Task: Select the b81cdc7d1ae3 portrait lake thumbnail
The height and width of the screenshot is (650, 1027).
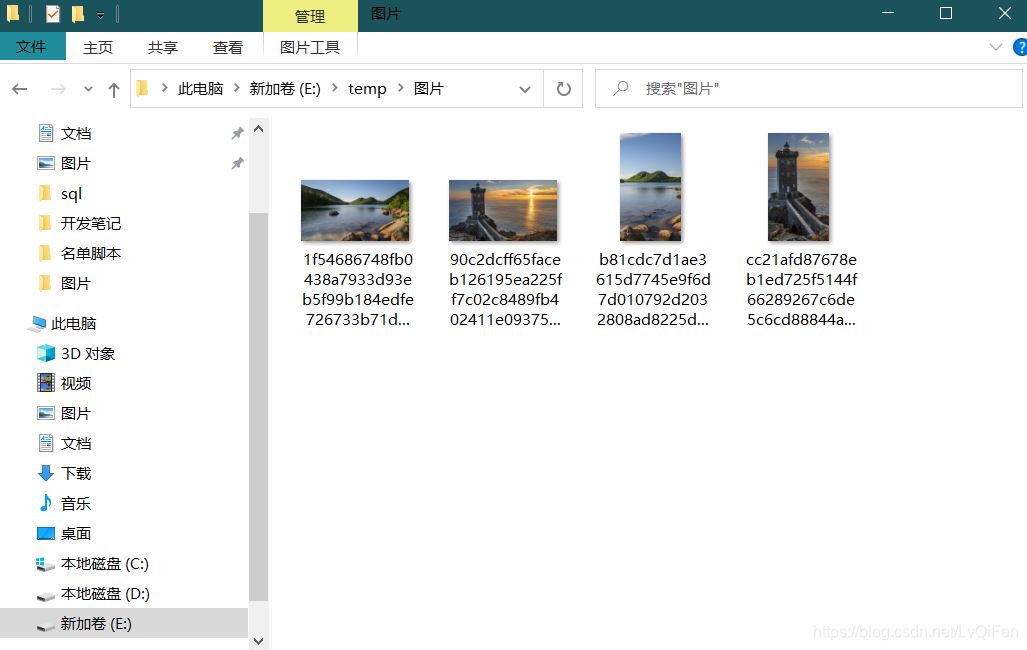Action: pos(650,187)
